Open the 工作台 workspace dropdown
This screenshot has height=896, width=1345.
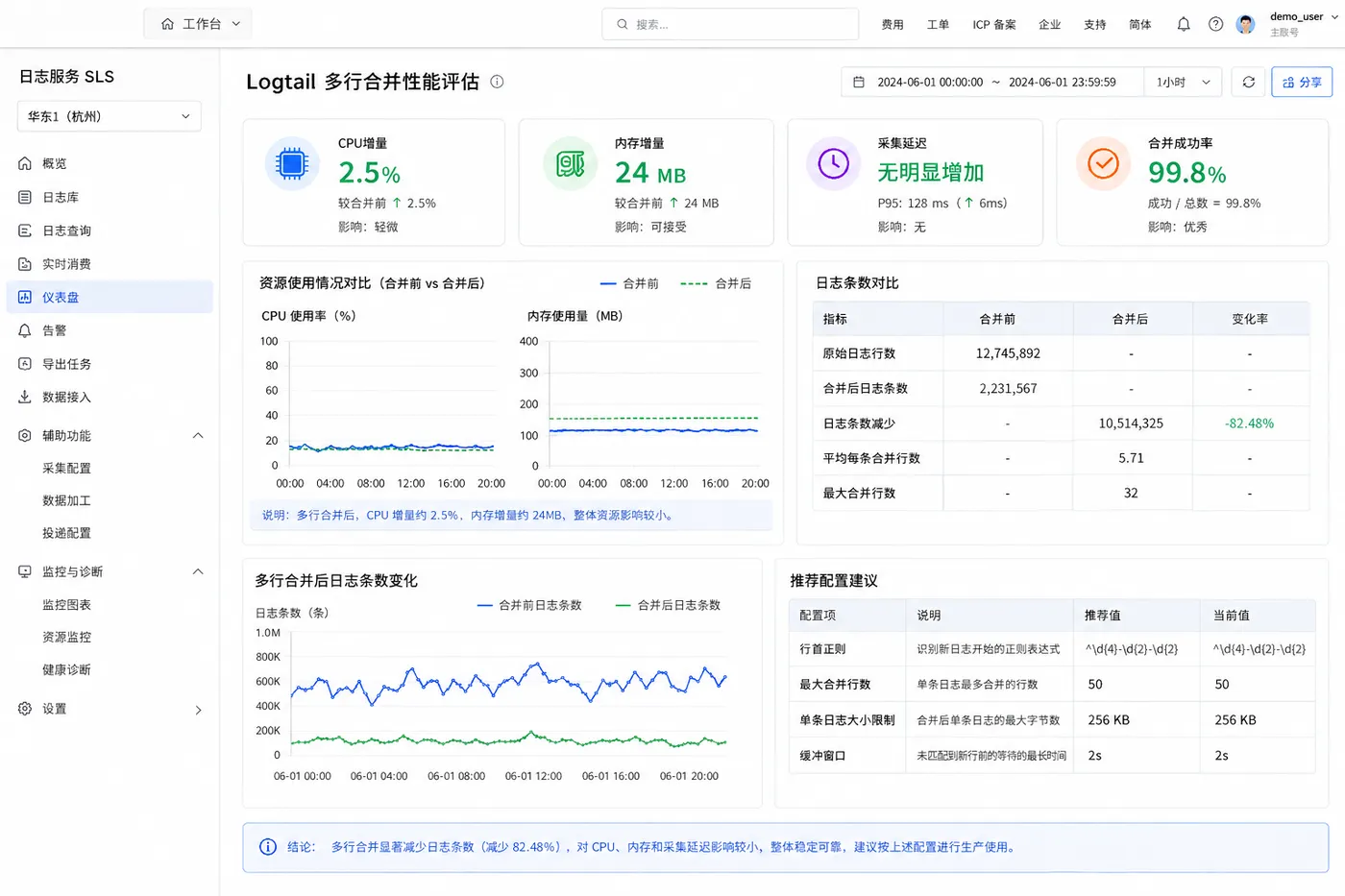[x=199, y=24]
